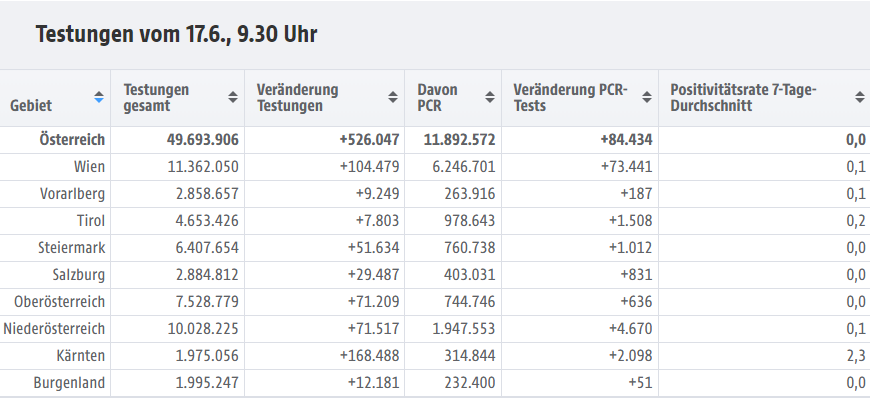The image size is (870, 398).
Task: Sort table by Gebiet column arrows
Action: [99, 97]
